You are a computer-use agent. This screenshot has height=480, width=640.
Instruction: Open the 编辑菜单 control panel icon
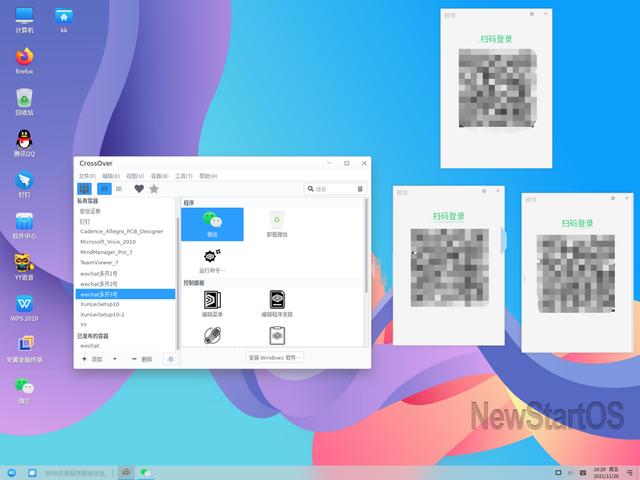click(x=212, y=304)
